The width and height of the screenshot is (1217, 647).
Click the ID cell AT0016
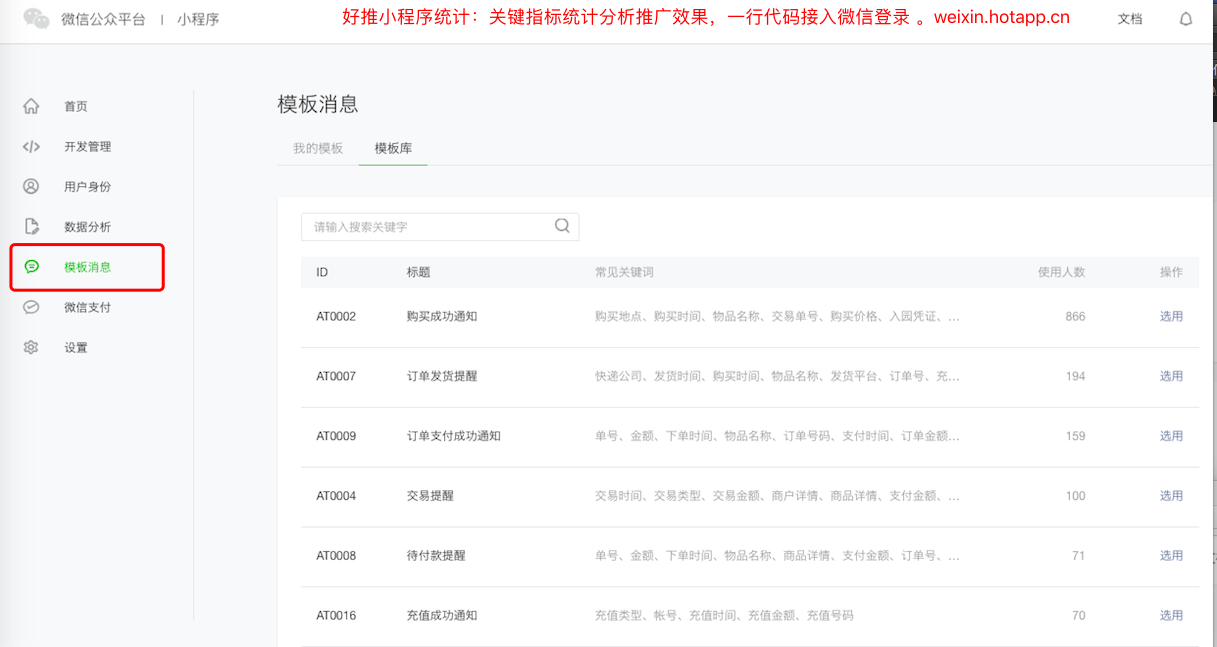tap(336, 616)
